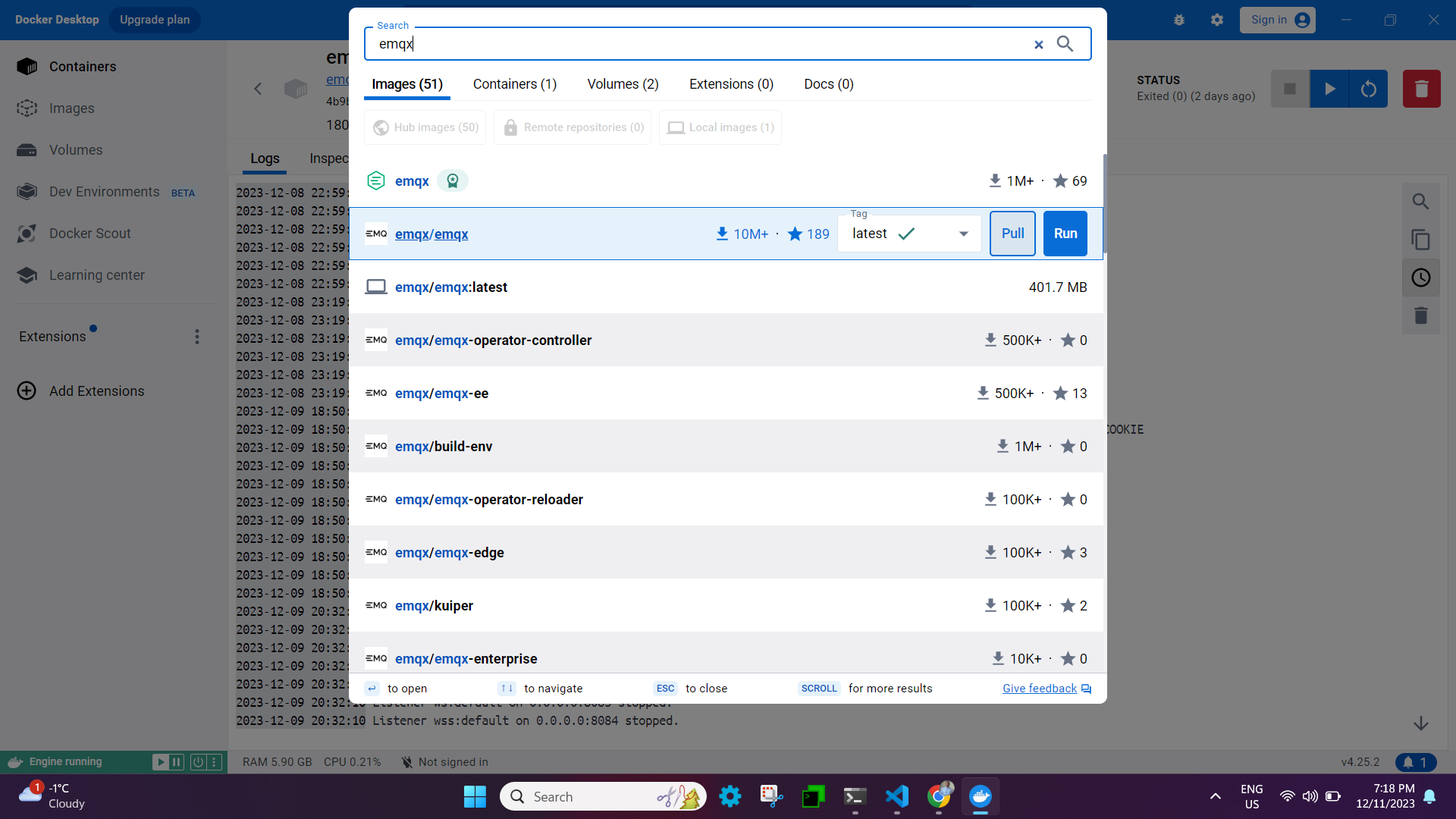Toggle log timestamps clock icon
The height and width of the screenshot is (819, 1456).
pos(1420,278)
